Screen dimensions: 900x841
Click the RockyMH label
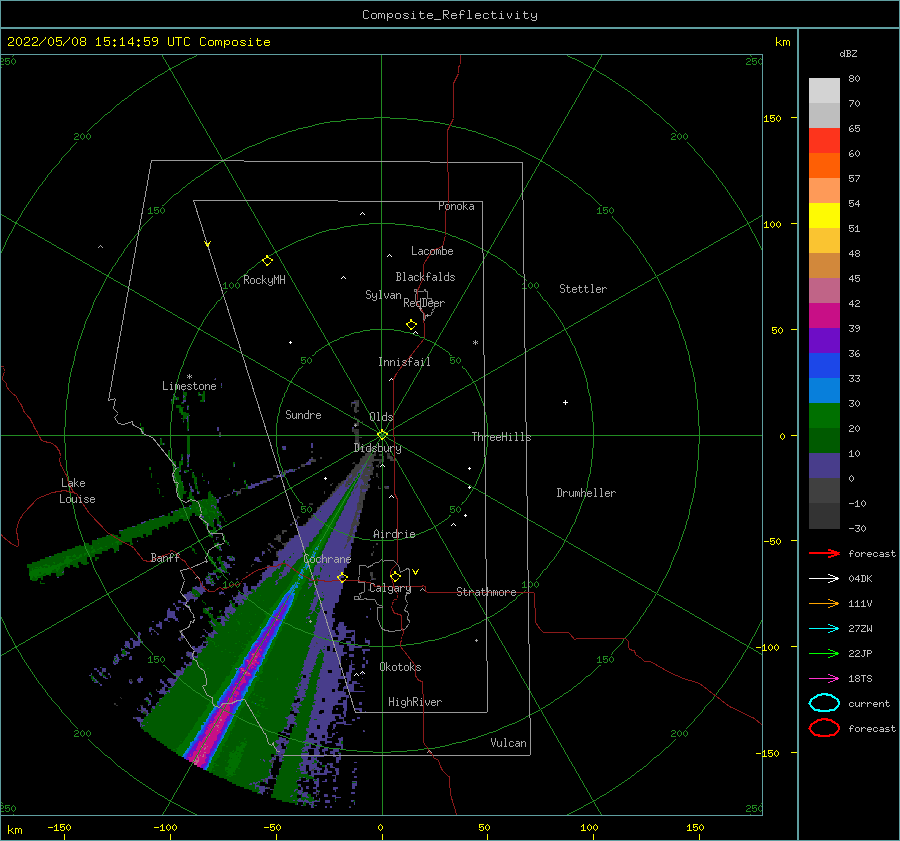point(264,280)
